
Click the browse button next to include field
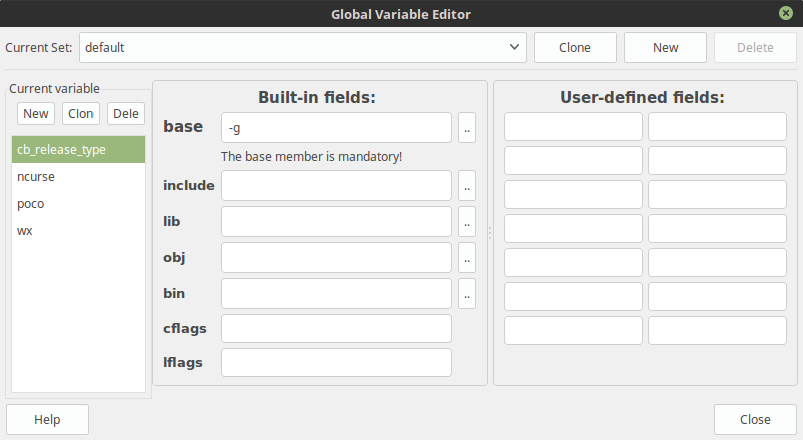pyautogui.click(x=467, y=186)
